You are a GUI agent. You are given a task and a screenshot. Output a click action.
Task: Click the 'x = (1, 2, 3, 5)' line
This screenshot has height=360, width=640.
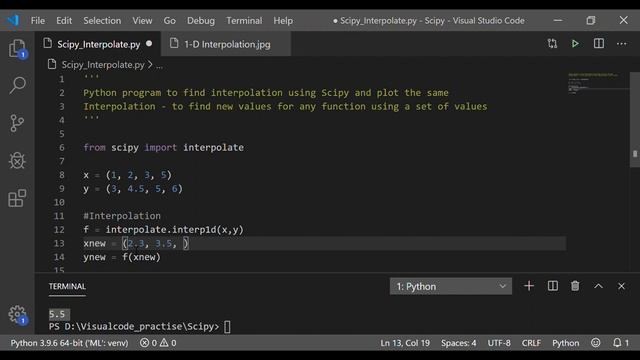(127, 175)
